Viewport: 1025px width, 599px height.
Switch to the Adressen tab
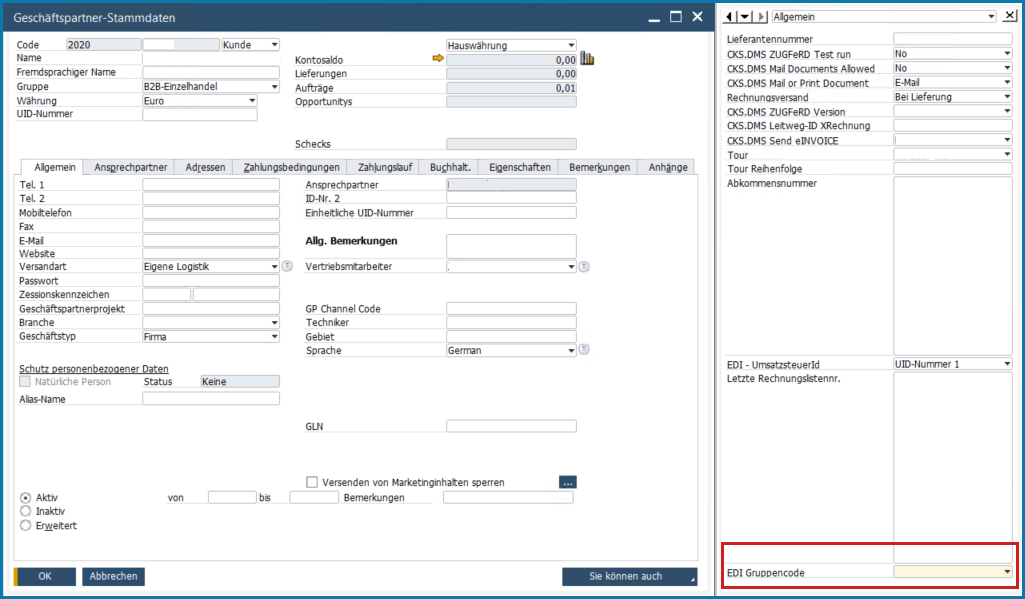(x=205, y=167)
